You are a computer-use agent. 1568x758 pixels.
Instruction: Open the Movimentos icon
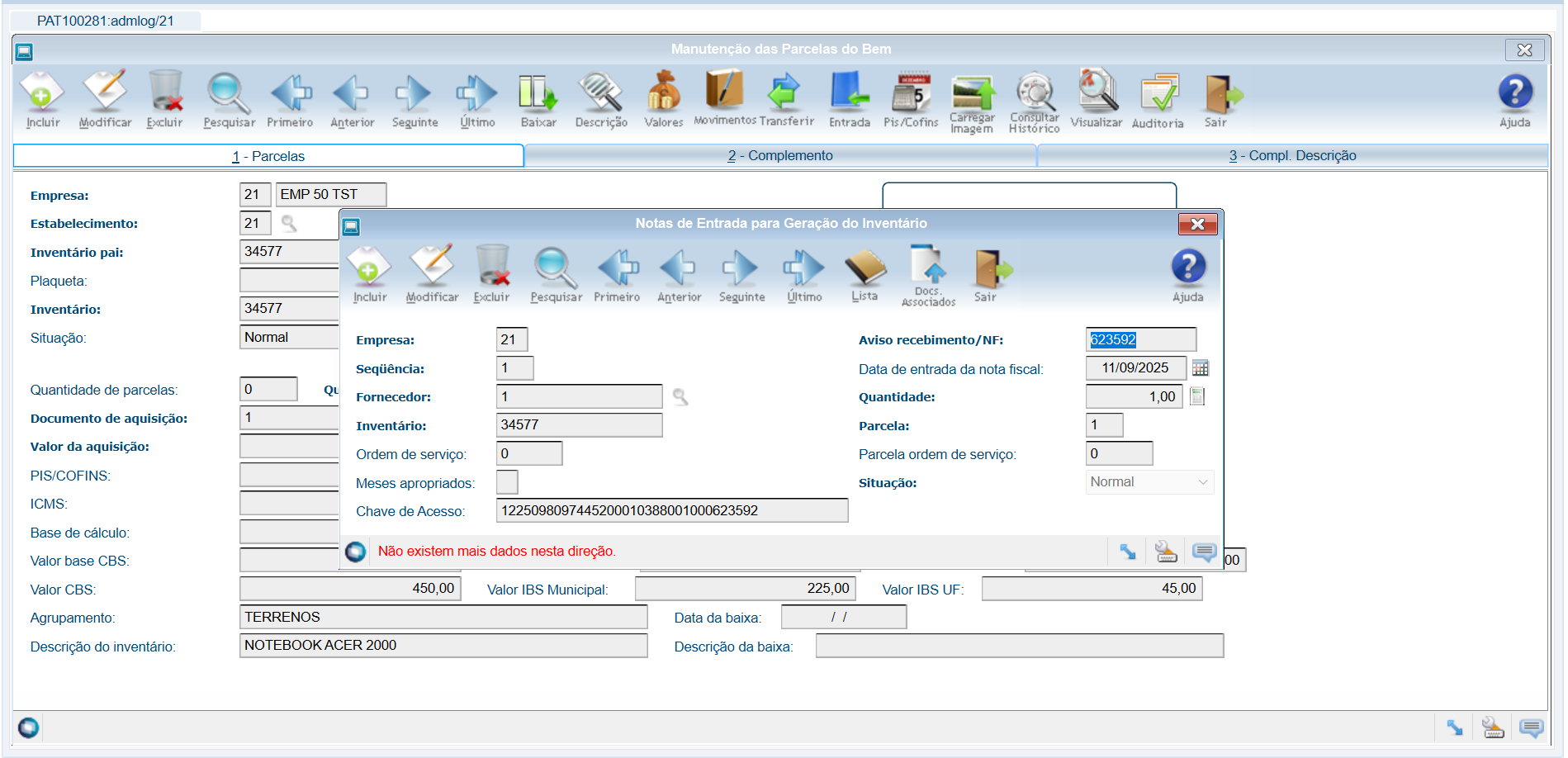coord(725,98)
